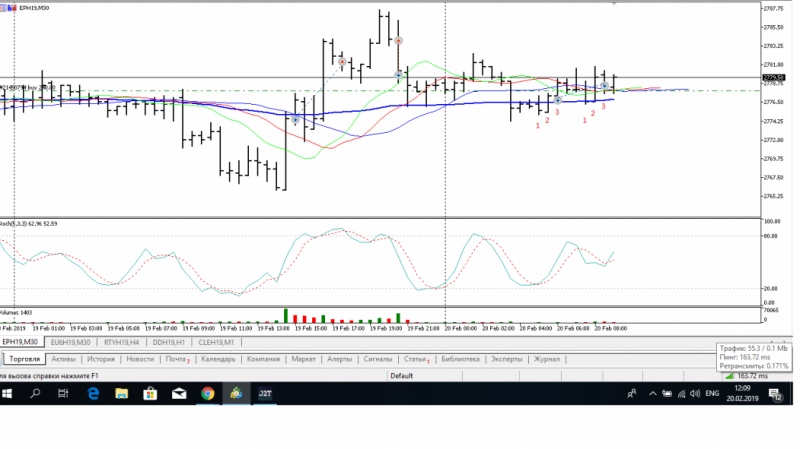This screenshot has height=449, width=800.
Task: Open the volume speaker tray icon
Action: [695, 393]
